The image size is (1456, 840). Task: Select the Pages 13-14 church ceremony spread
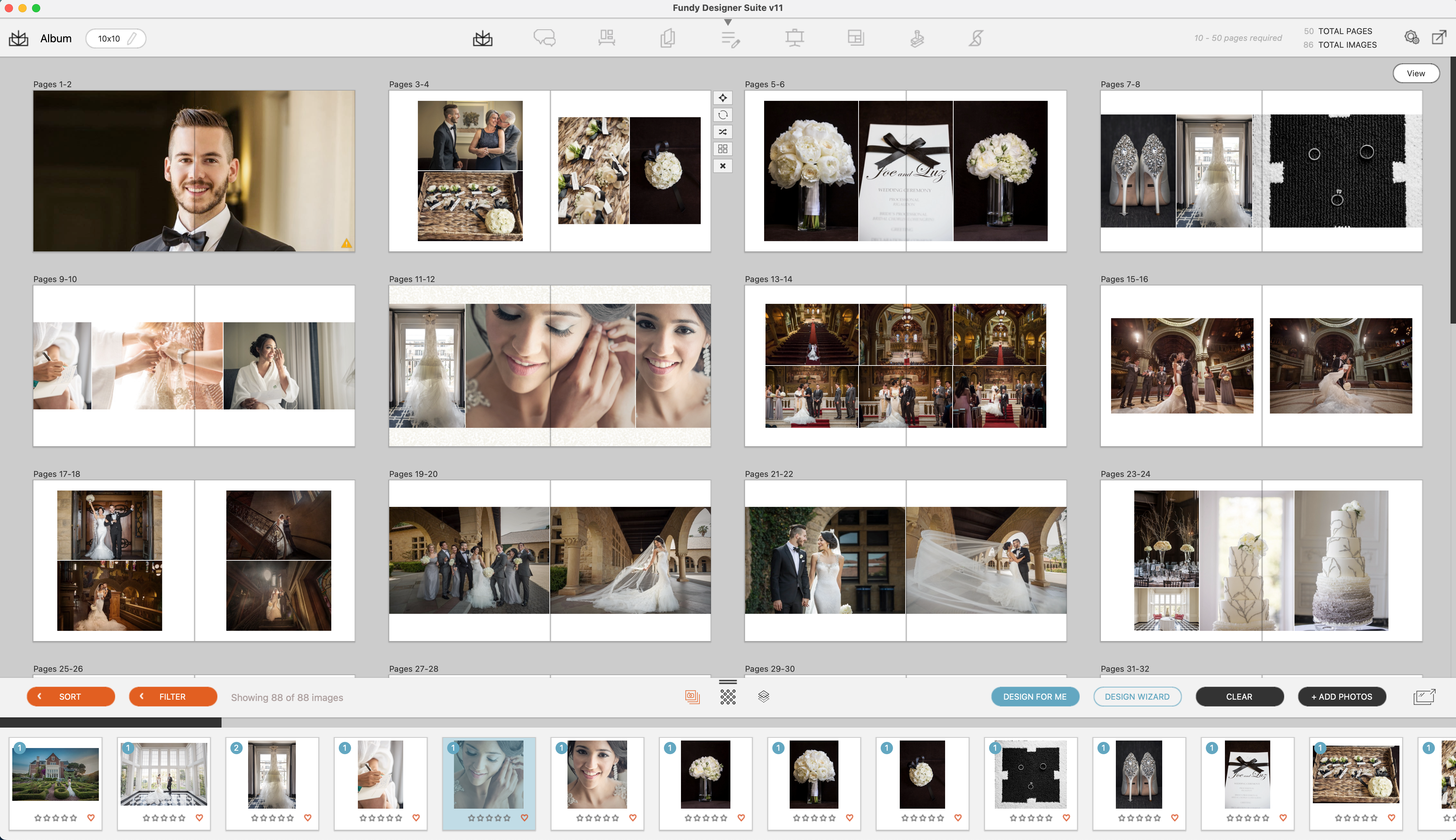click(906, 366)
